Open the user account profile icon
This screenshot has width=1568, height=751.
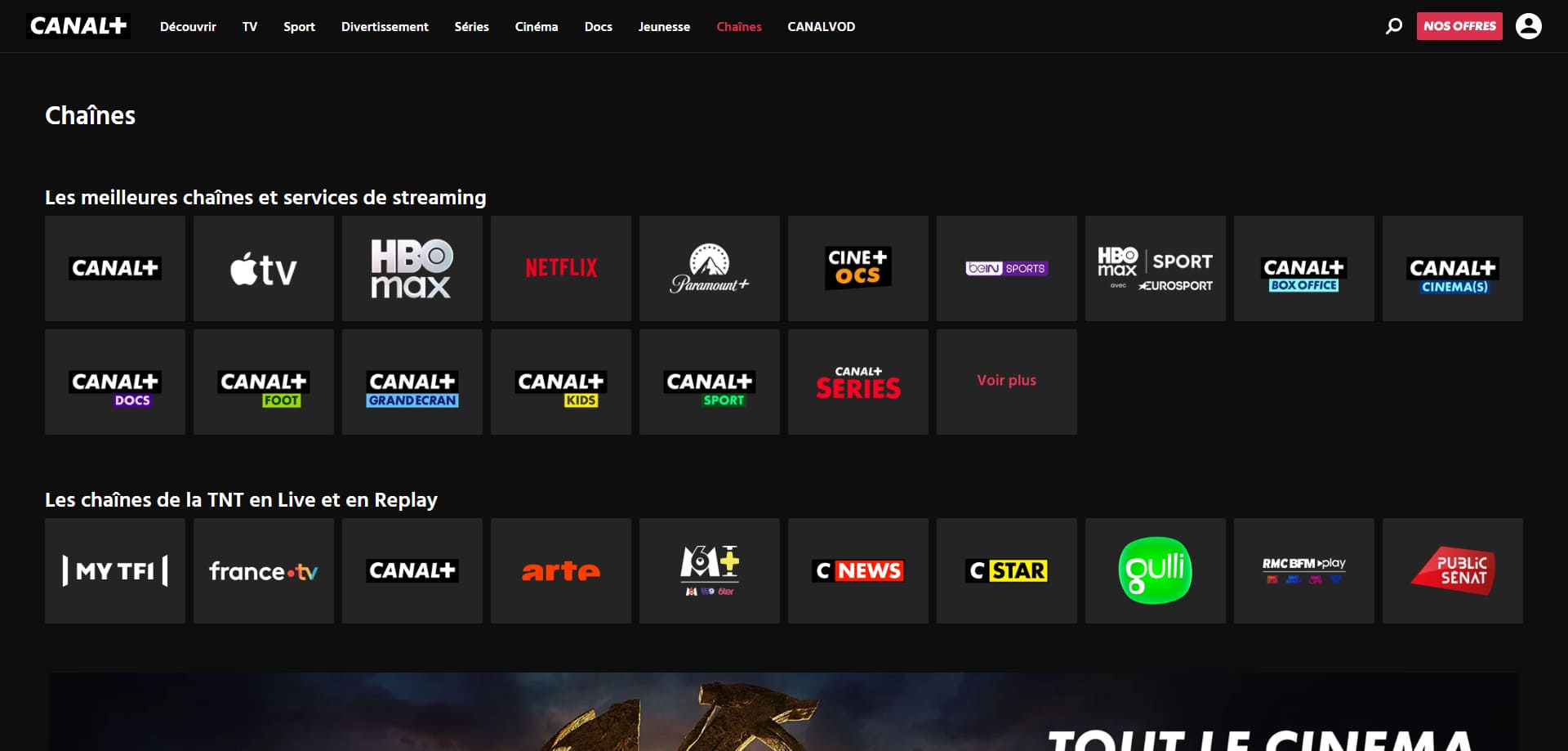[1528, 26]
